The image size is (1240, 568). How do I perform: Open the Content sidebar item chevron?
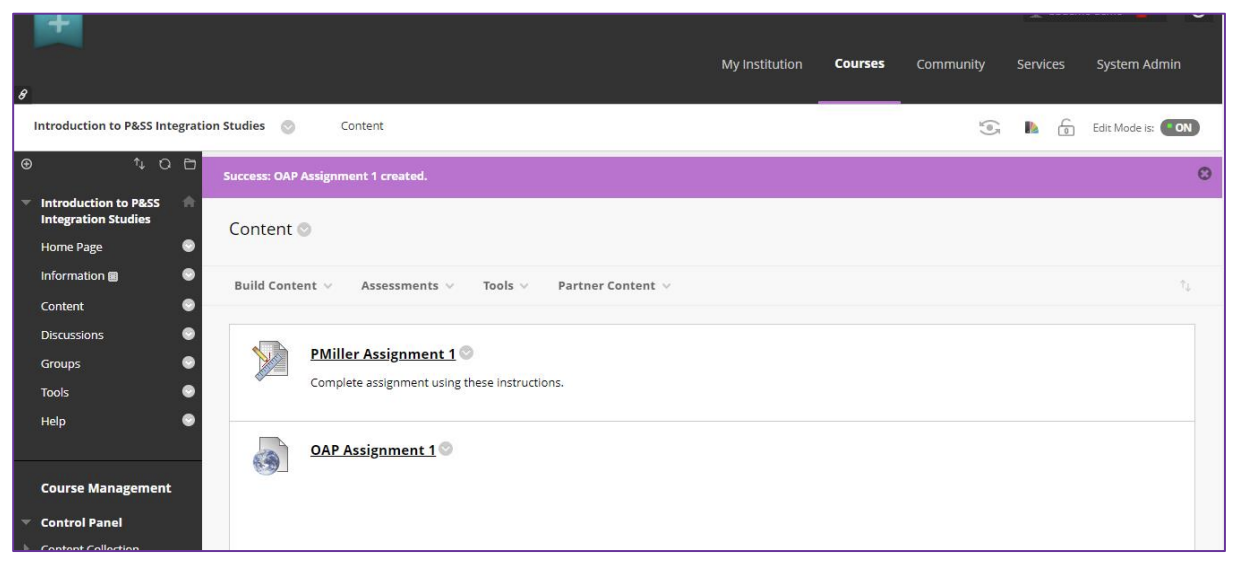click(189, 306)
